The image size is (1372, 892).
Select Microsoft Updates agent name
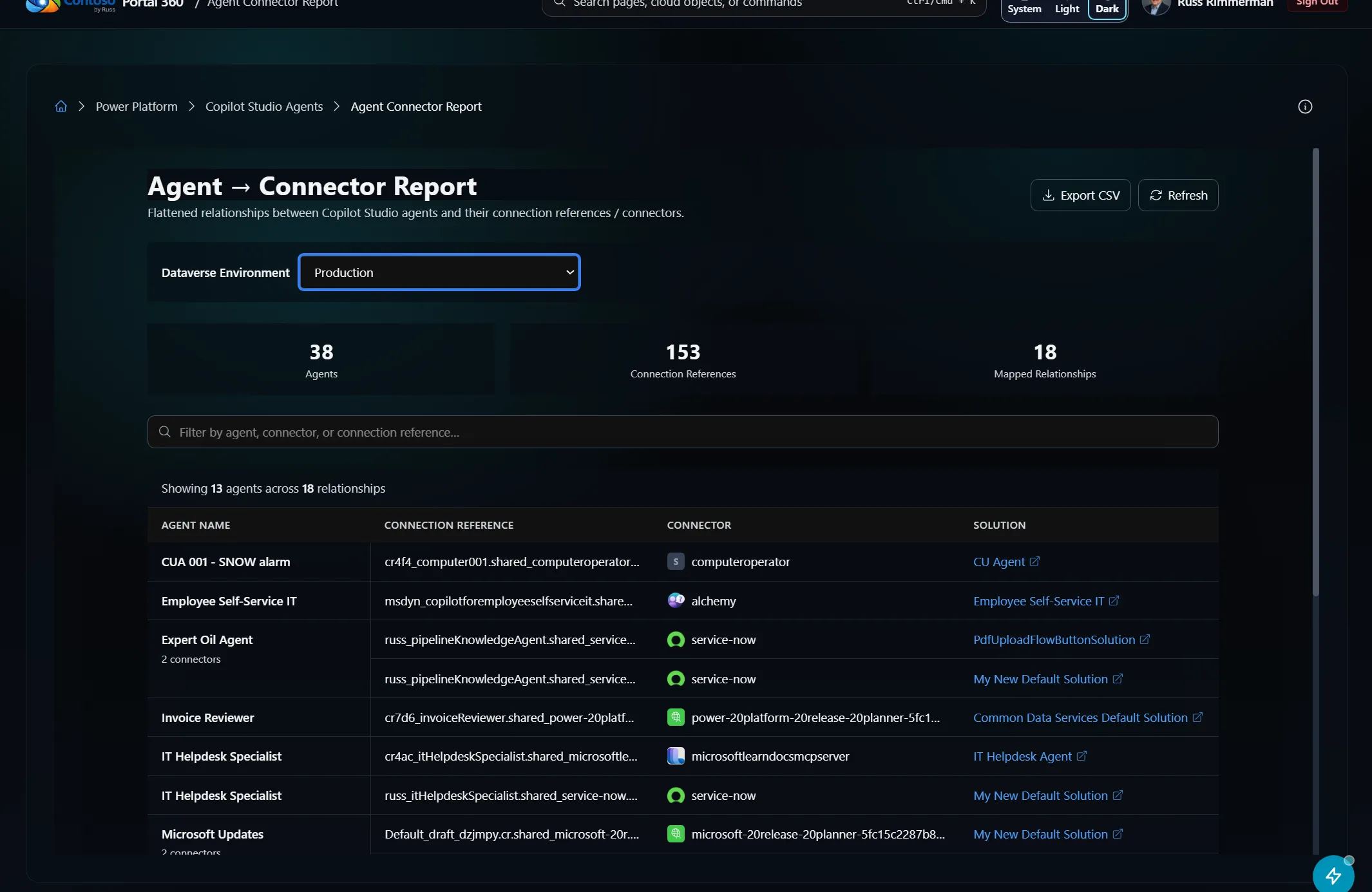tap(212, 833)
